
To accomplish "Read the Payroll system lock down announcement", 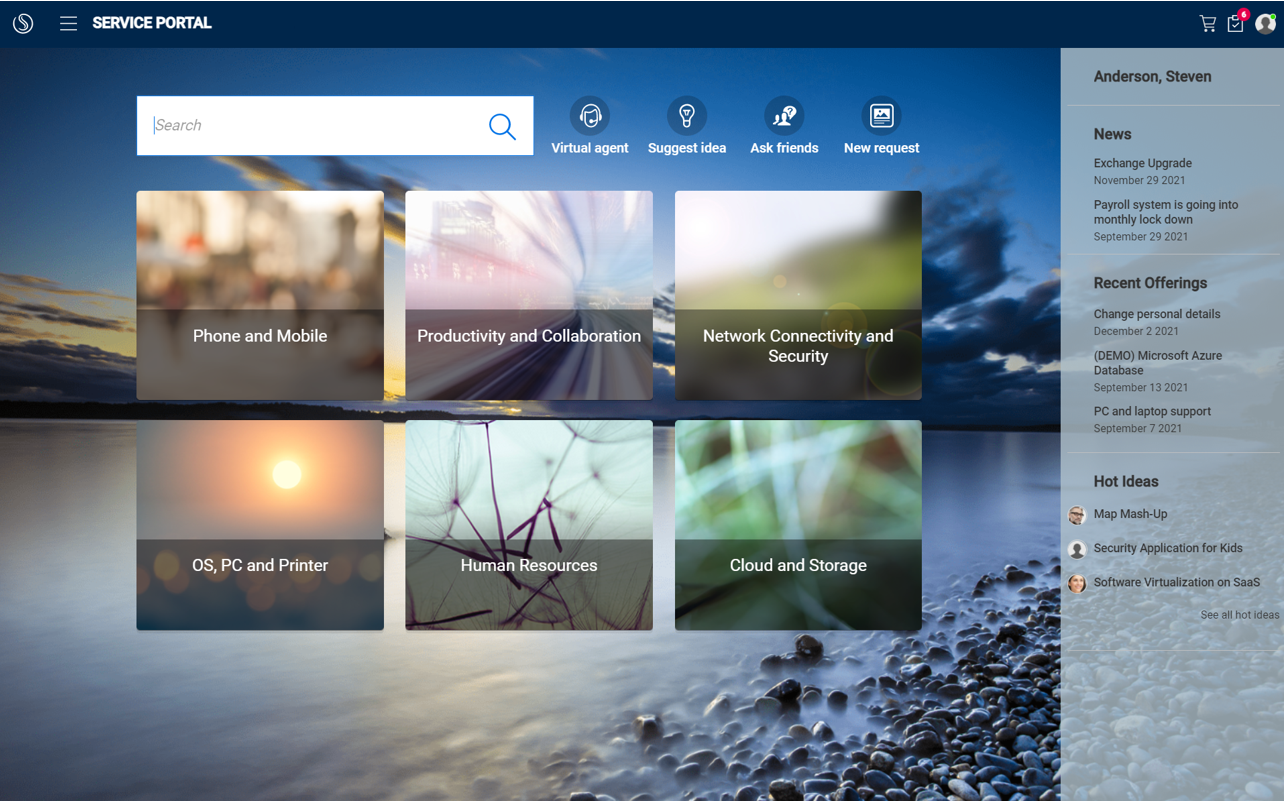I will pyautogui.click(x=1165, y=212).
